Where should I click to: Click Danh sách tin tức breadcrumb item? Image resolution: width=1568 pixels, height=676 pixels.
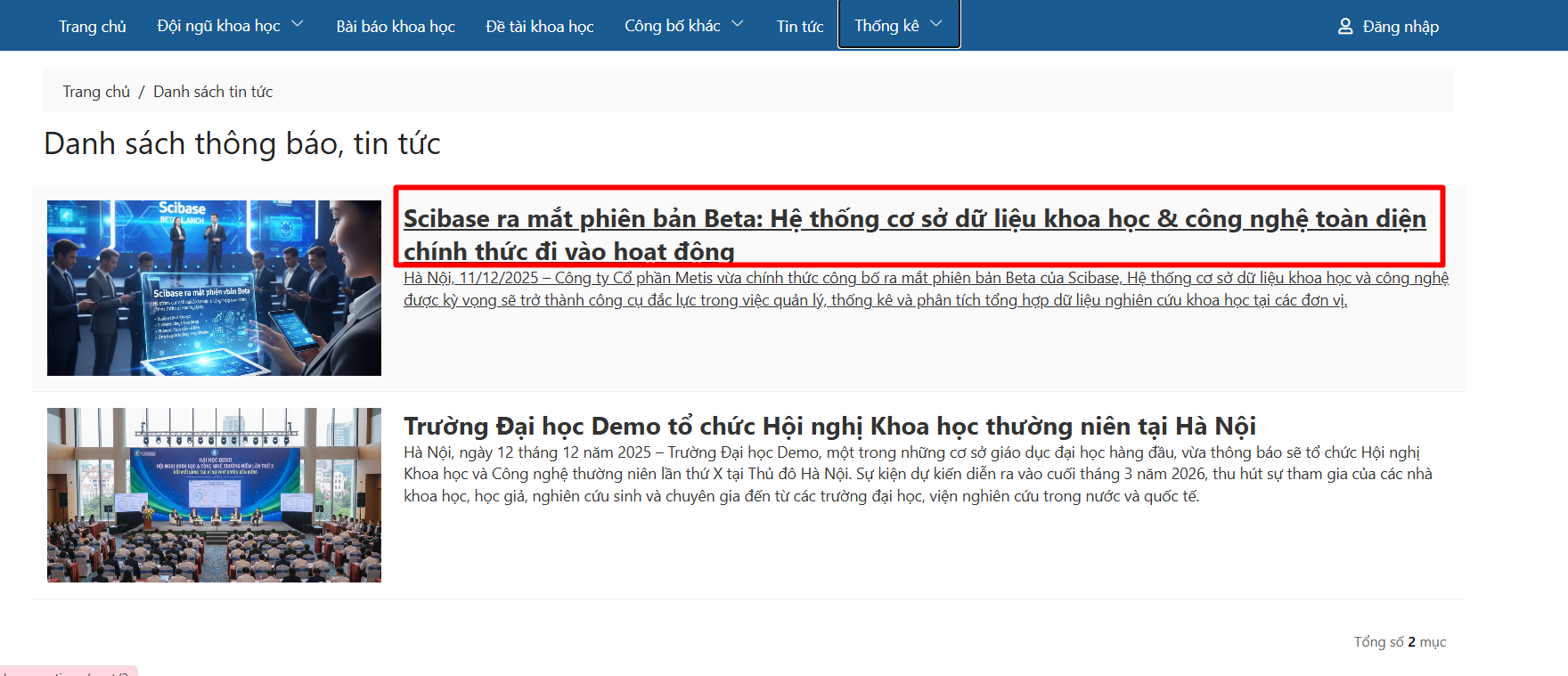213,92
